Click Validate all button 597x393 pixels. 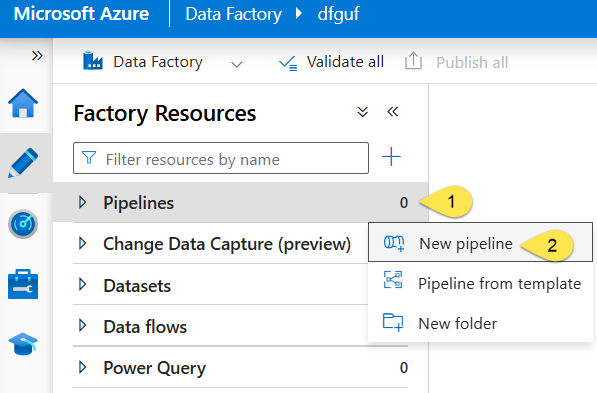[x=331, y=62]
